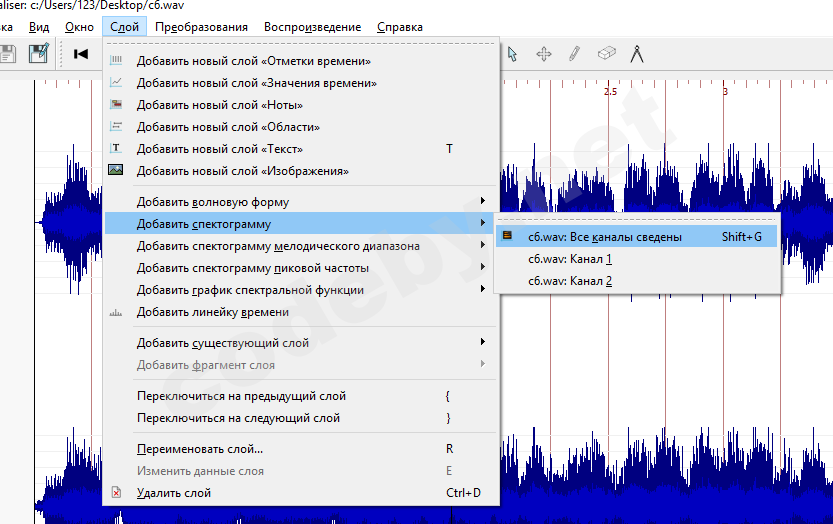Select the Erase tool

(606, 53)
